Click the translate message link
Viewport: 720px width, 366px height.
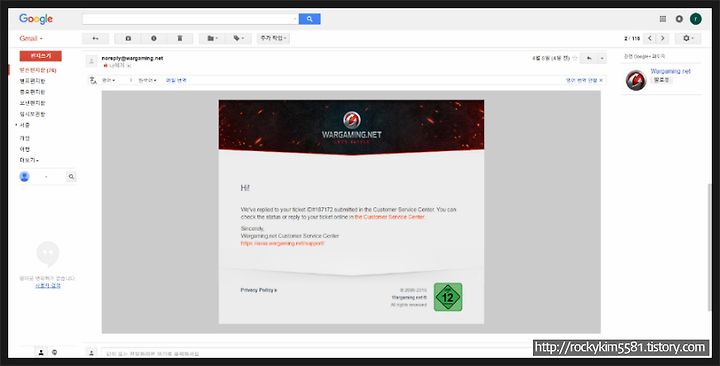(176, 80)
